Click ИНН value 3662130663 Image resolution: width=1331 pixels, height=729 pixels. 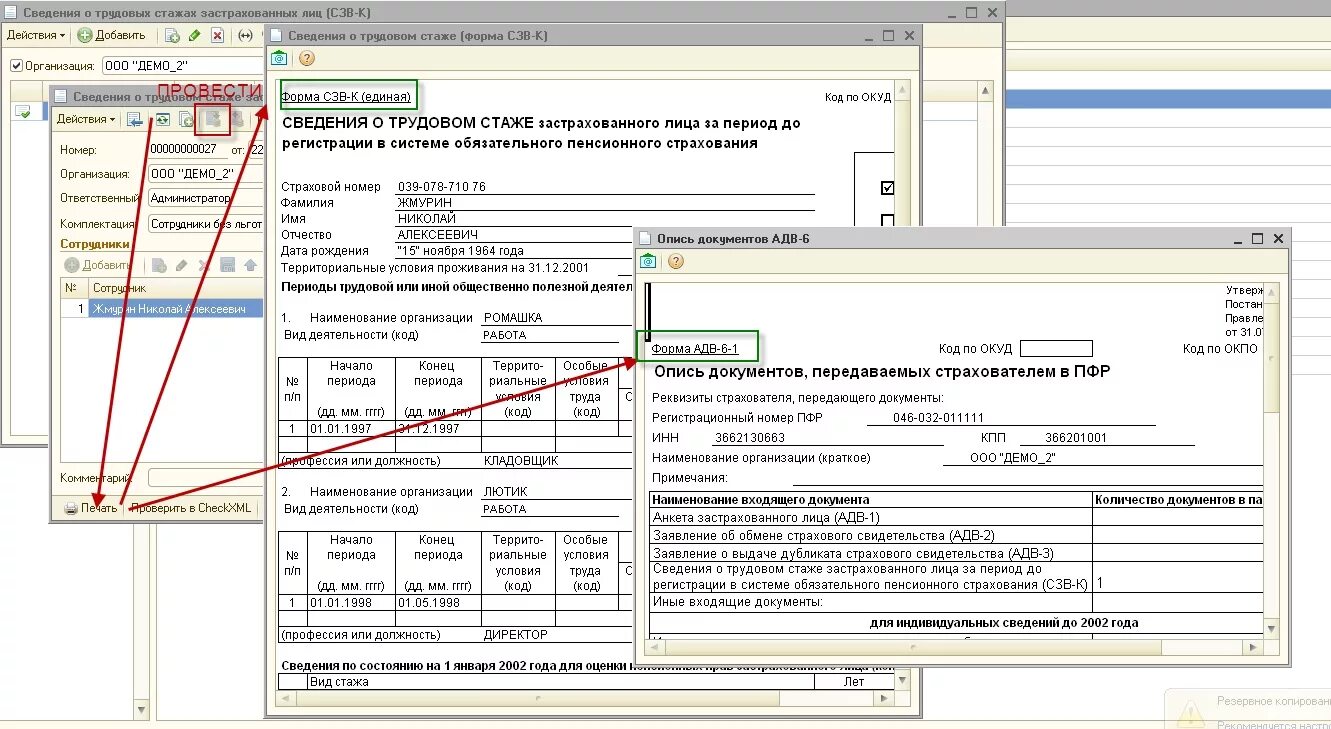750,438
